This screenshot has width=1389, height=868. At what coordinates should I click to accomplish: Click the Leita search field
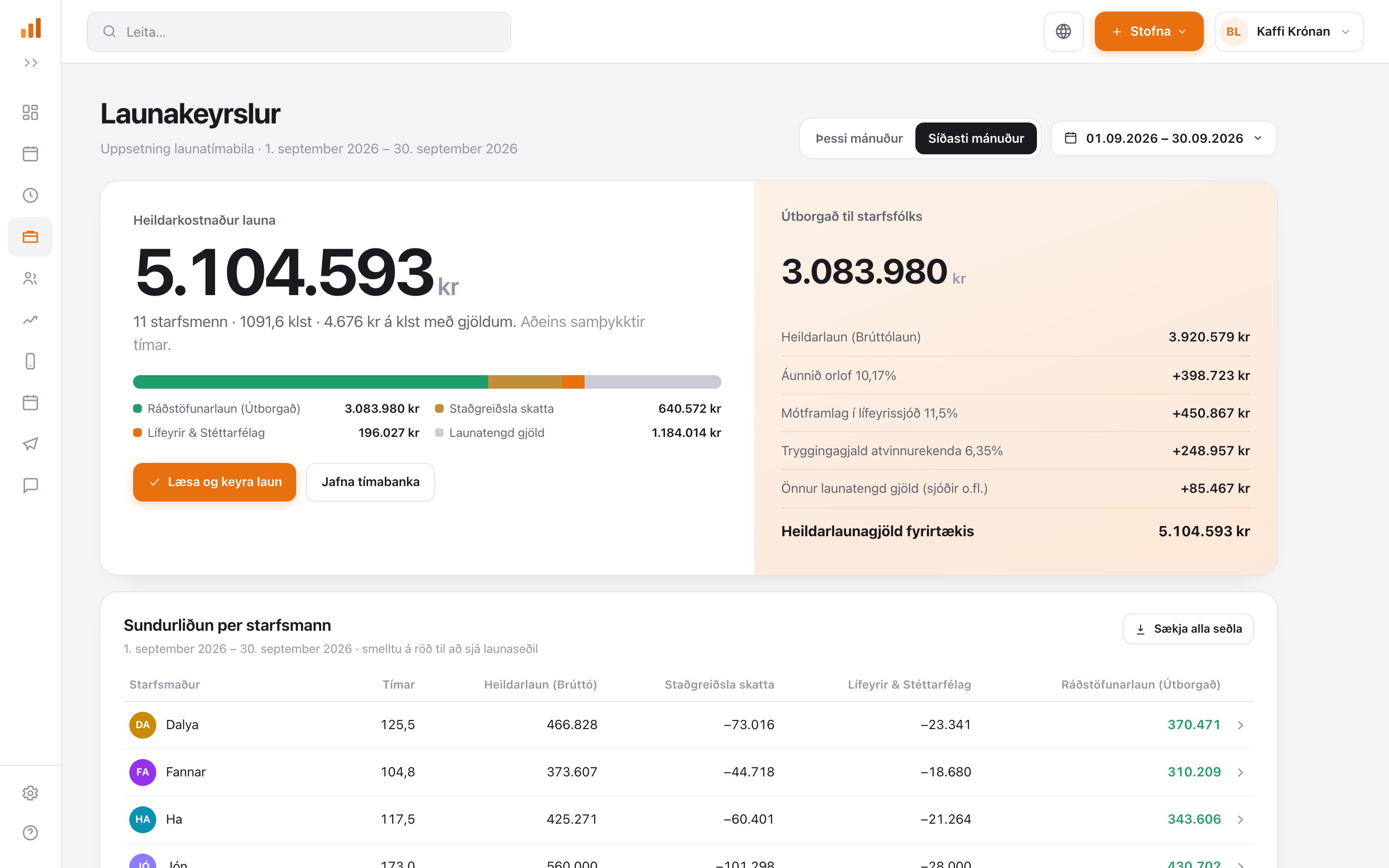pyautogui.click(x=299, y=31)
